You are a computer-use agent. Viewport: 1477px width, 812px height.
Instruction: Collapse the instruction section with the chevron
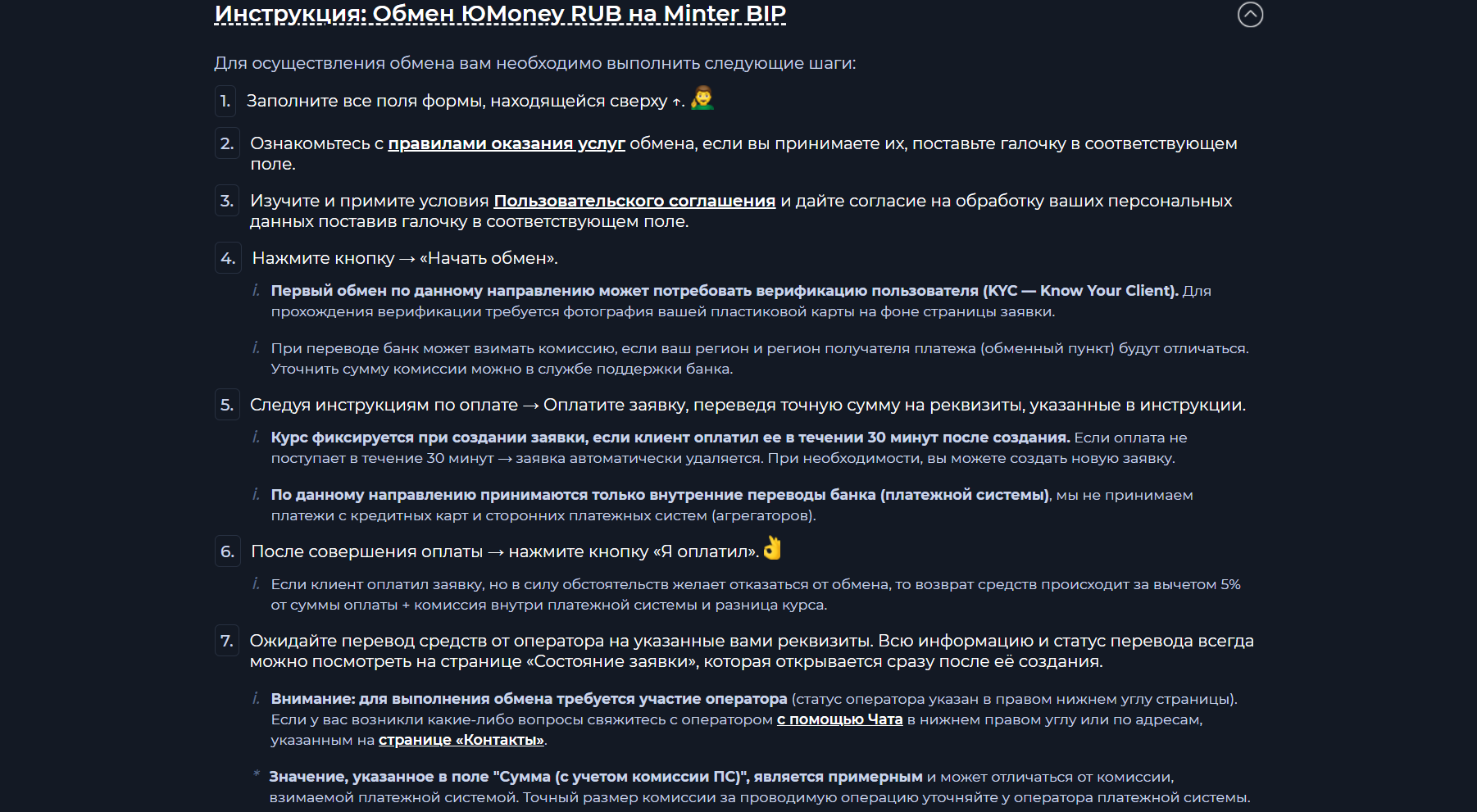tap(1250, 15)
